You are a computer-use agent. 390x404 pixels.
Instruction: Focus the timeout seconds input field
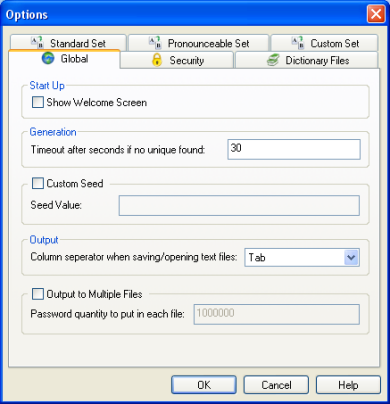tap(294, 149)
